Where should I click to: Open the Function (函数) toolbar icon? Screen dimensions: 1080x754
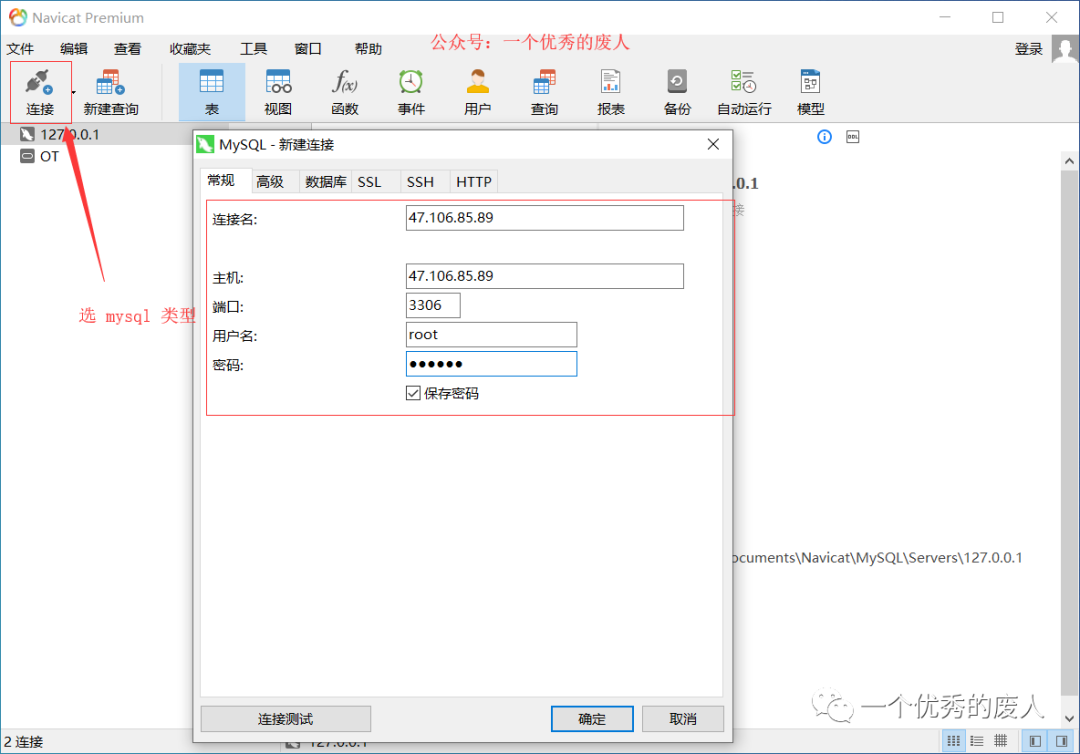click(x=344, y=92)
